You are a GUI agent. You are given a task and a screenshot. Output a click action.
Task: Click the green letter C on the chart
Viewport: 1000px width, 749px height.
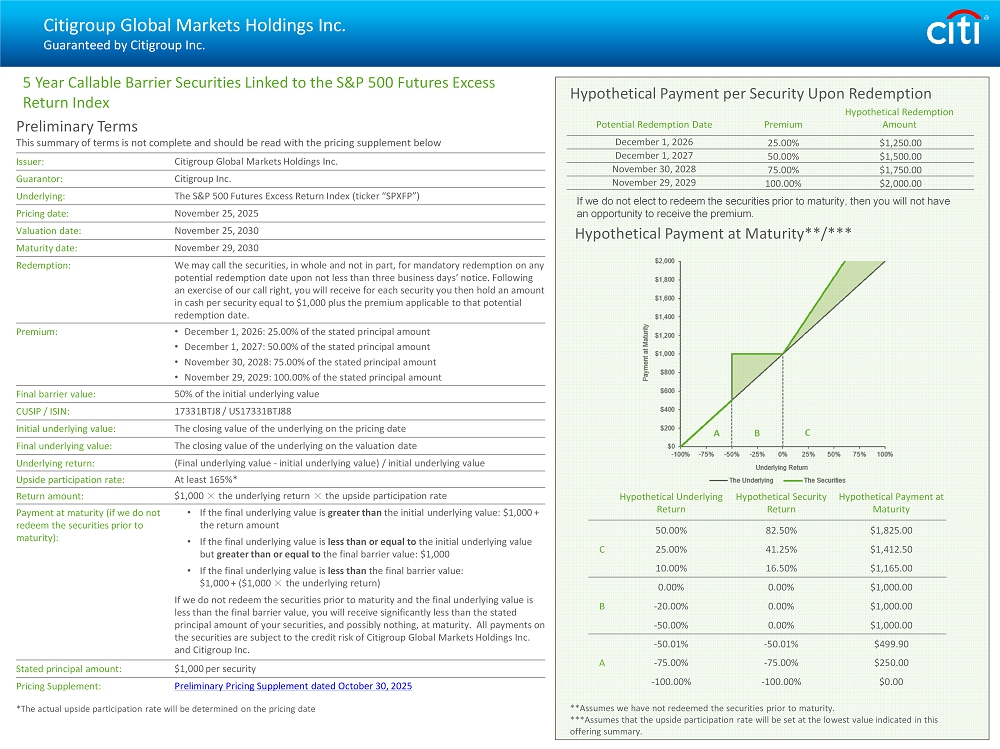pos(807,433)
